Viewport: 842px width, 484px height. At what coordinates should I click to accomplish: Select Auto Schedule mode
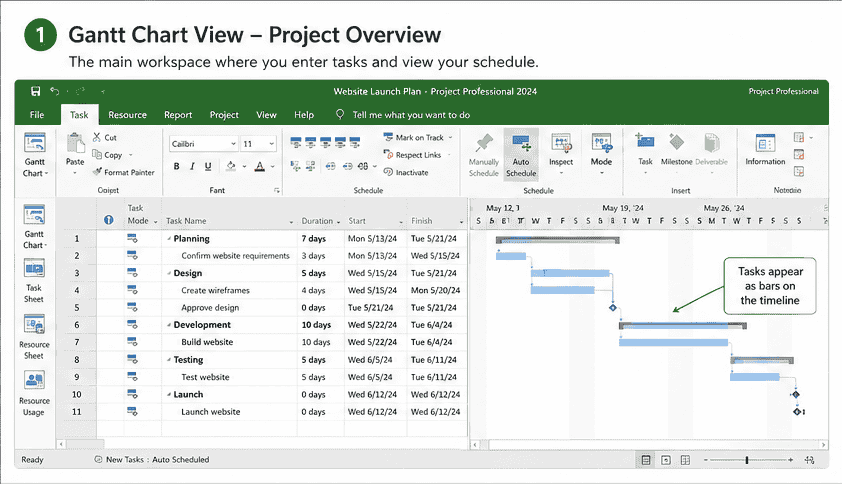[521, 155]
